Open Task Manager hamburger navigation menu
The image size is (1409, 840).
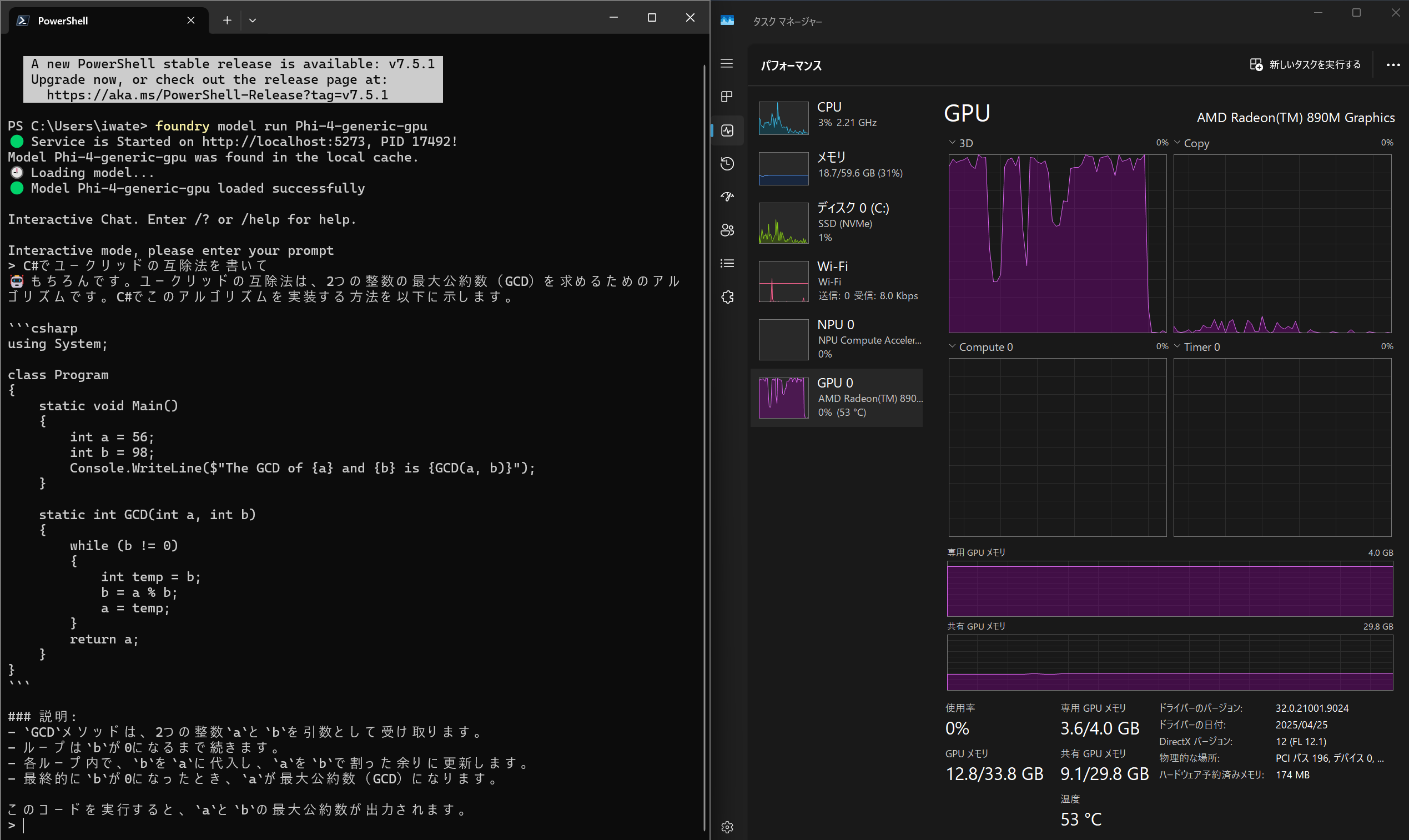click(x=727, y=63)
